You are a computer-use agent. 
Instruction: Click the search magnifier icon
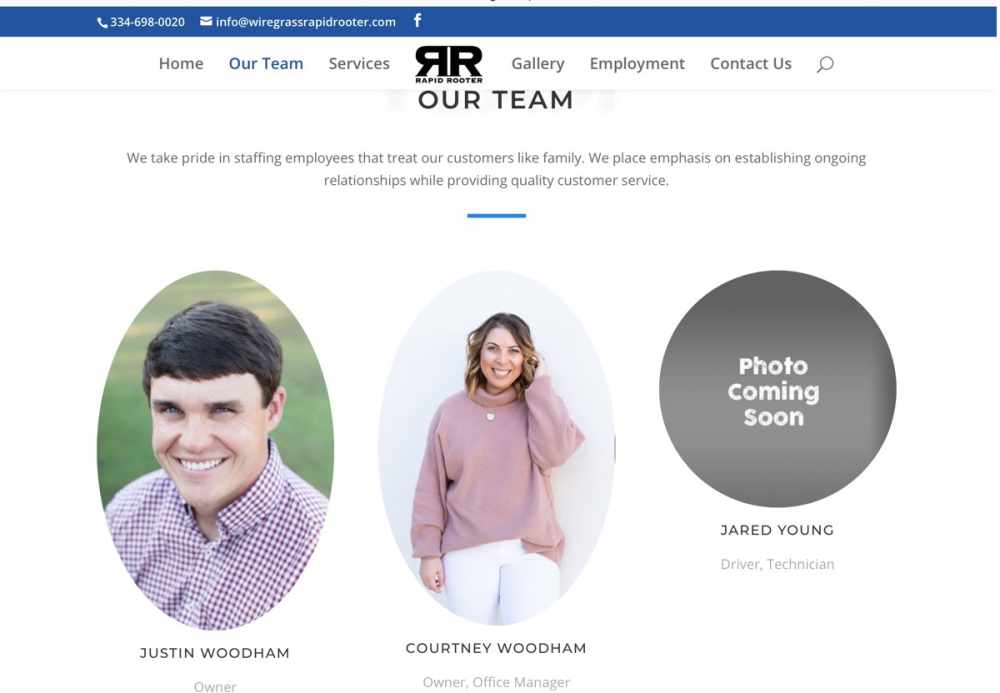(x=825, y=64)
